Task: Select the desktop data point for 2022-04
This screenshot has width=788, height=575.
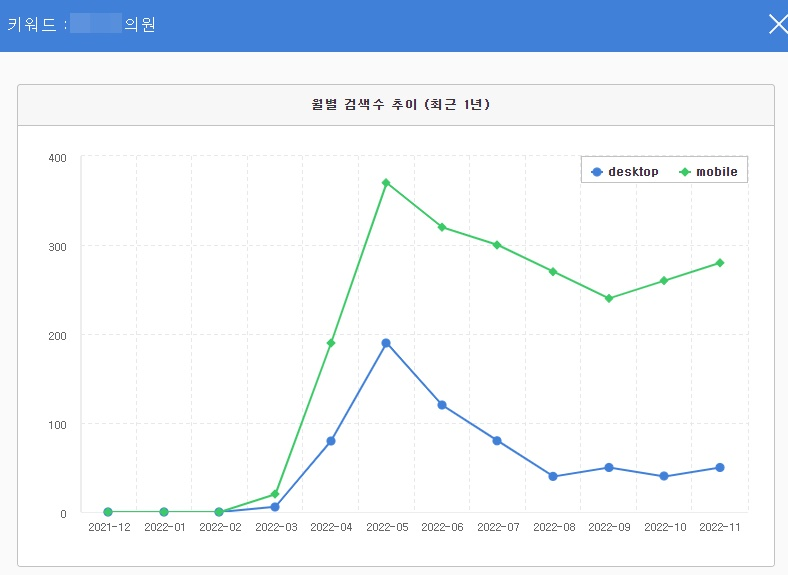Action: (331, 441)
